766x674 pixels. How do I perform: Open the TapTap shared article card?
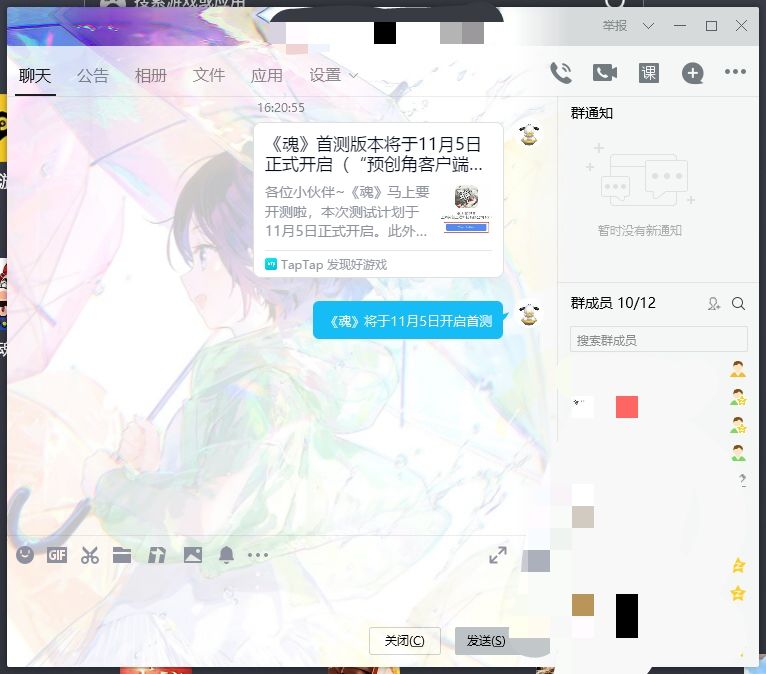click(378, 200)
